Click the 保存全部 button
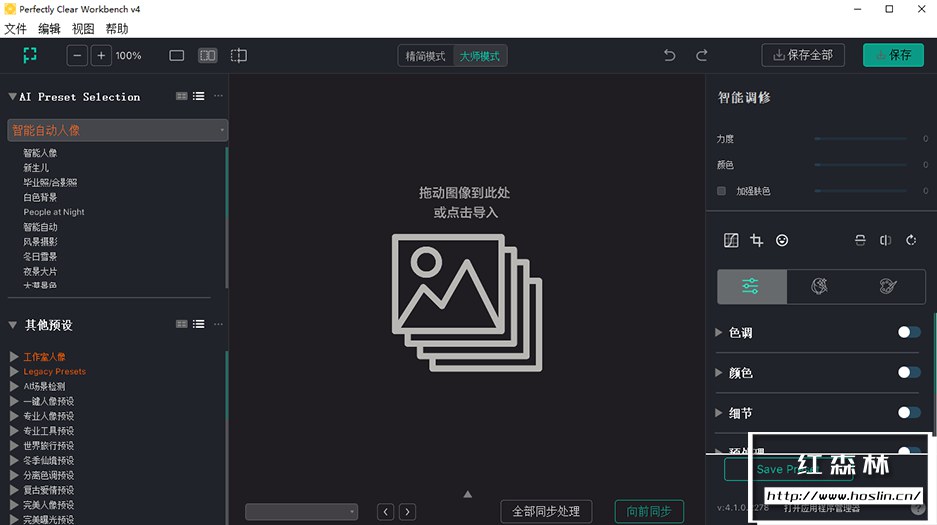The height and width of the screenshot is (525, 937). point(803,55)
